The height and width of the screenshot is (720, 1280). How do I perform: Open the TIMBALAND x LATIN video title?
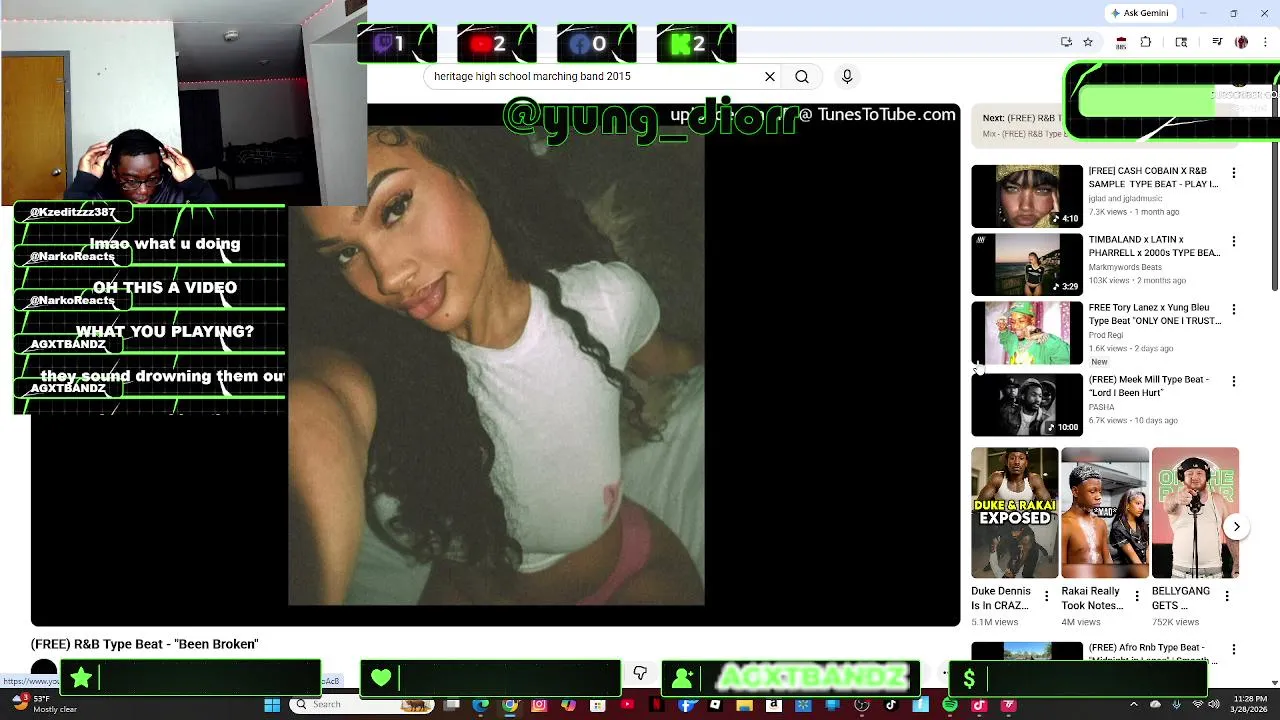coord(1154,246)
